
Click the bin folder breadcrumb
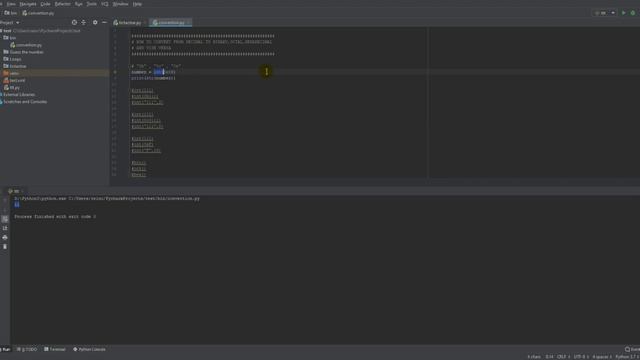coord(11,13)
